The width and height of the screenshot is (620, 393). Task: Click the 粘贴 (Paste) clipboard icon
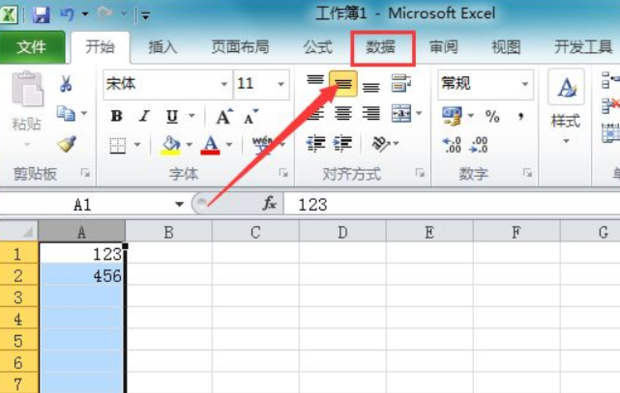point(27,89)
